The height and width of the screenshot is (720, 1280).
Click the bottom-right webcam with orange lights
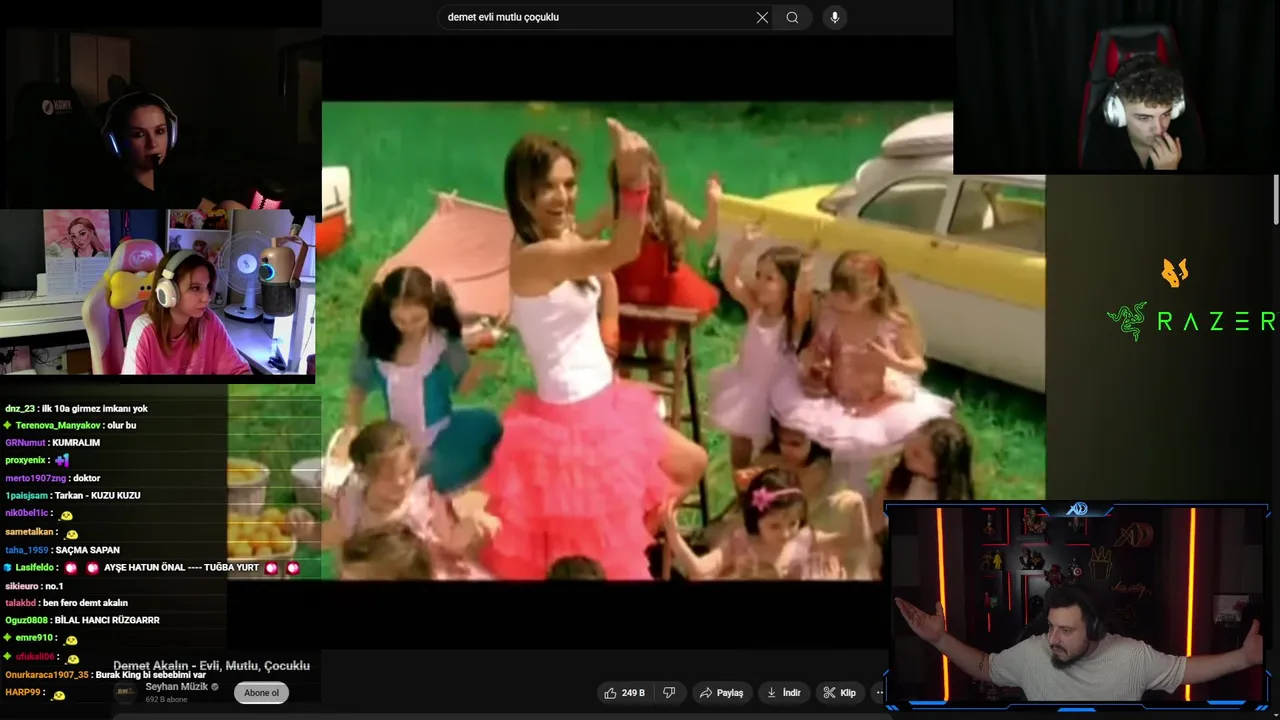click(1078, 605)
